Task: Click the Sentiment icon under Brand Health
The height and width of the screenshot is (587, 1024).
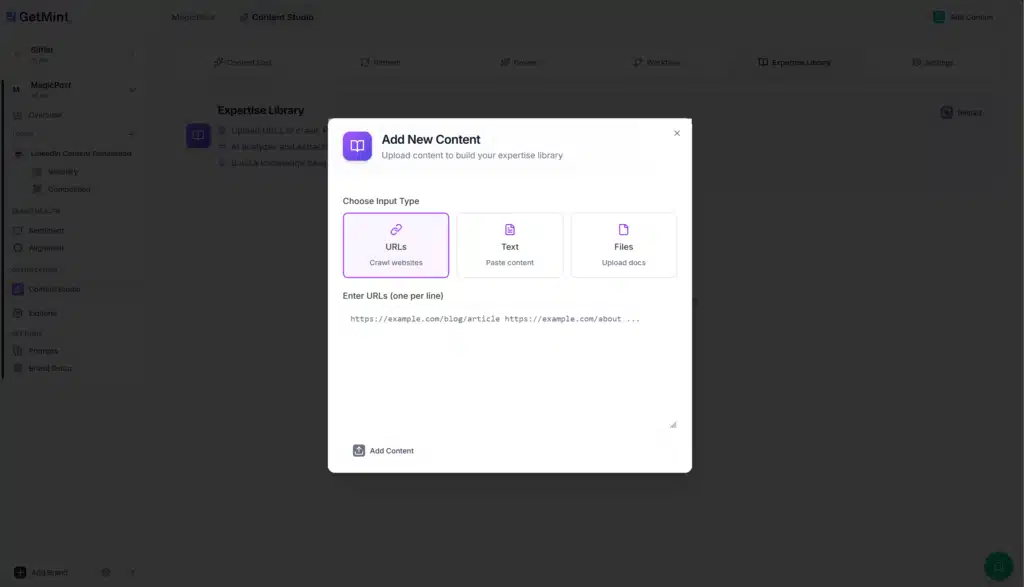Action: coord(20,230)
